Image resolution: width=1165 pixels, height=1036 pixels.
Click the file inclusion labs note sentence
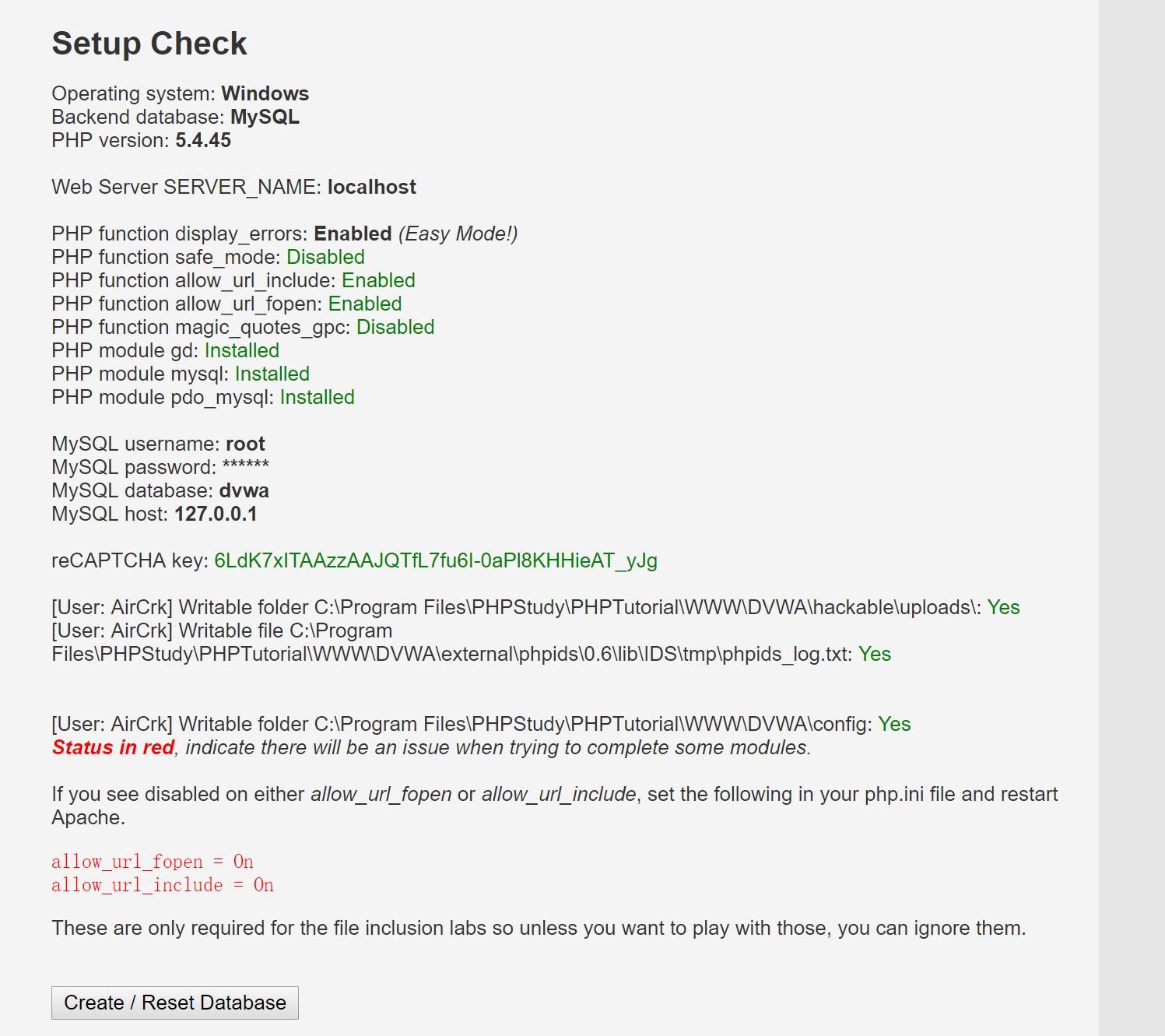click(539, 928)
